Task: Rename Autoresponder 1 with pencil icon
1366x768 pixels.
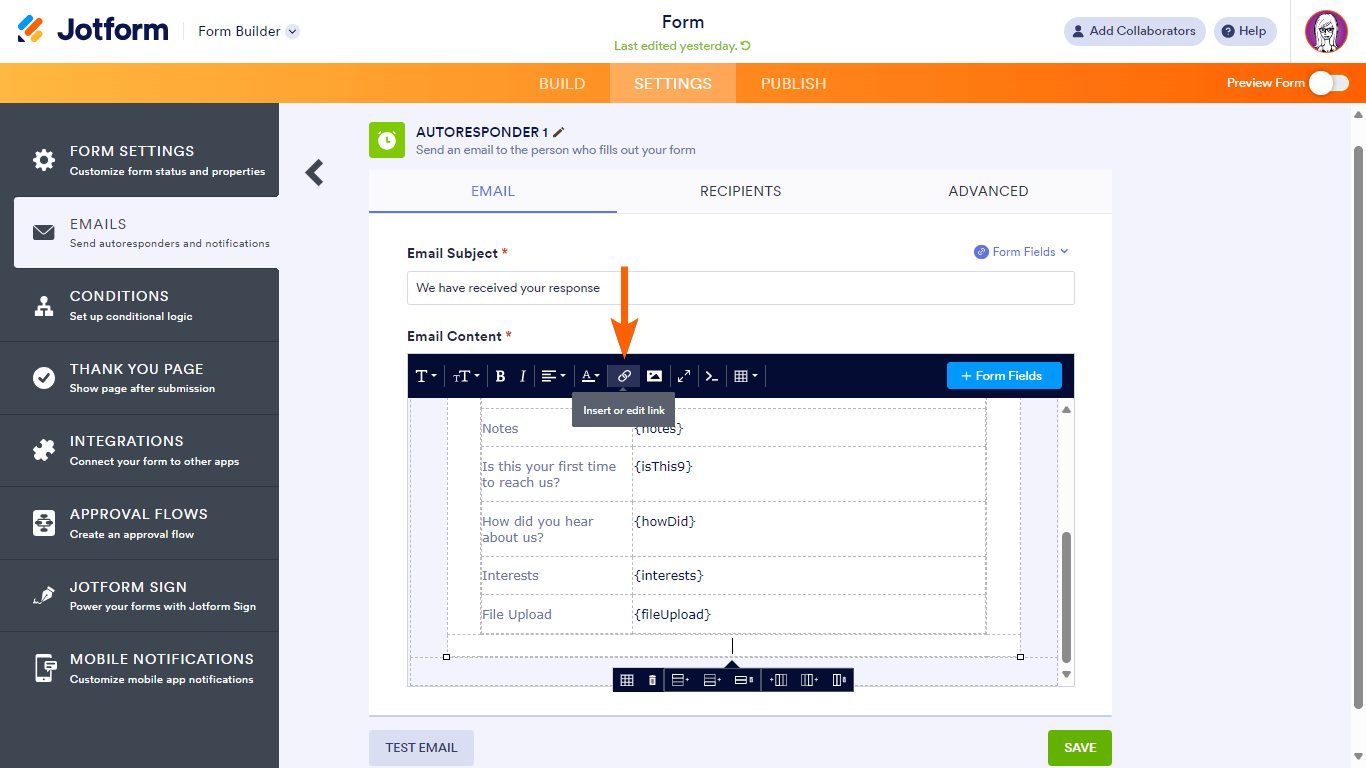Action: click(559, 132)
